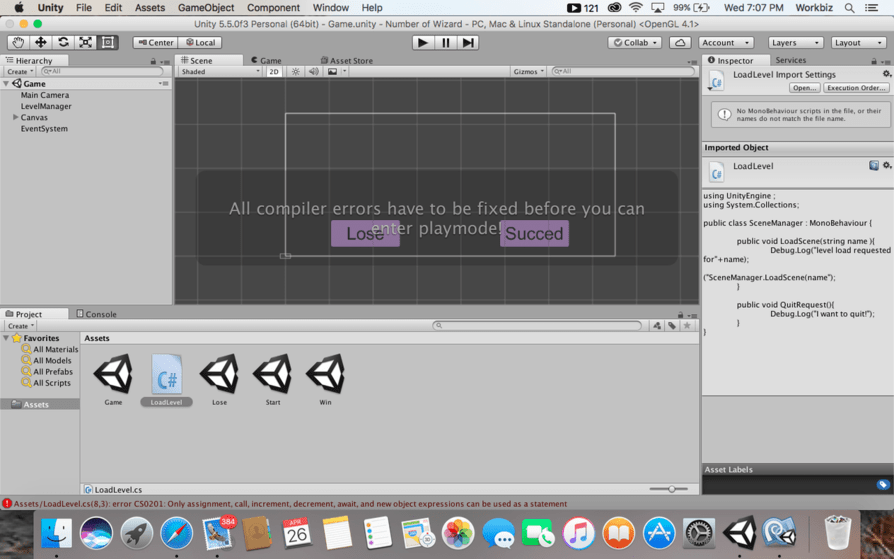Open Unity from the macOS dock
The width and height of the screenshot is (894, 559).
[739, 533]
